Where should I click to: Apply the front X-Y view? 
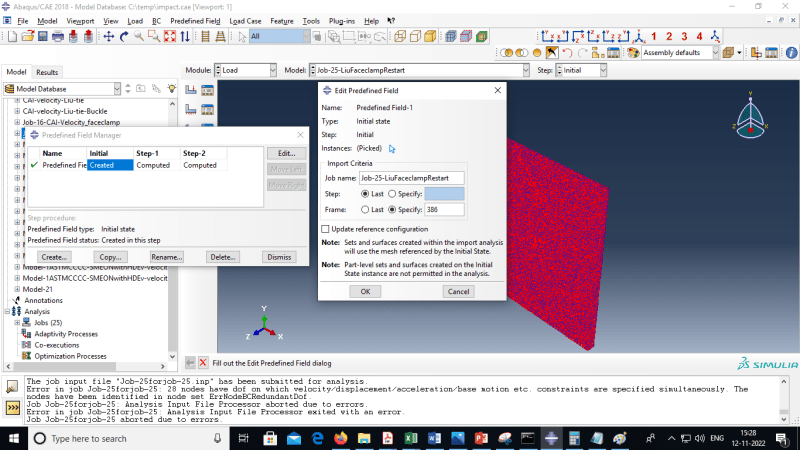[x=547, y=36]
